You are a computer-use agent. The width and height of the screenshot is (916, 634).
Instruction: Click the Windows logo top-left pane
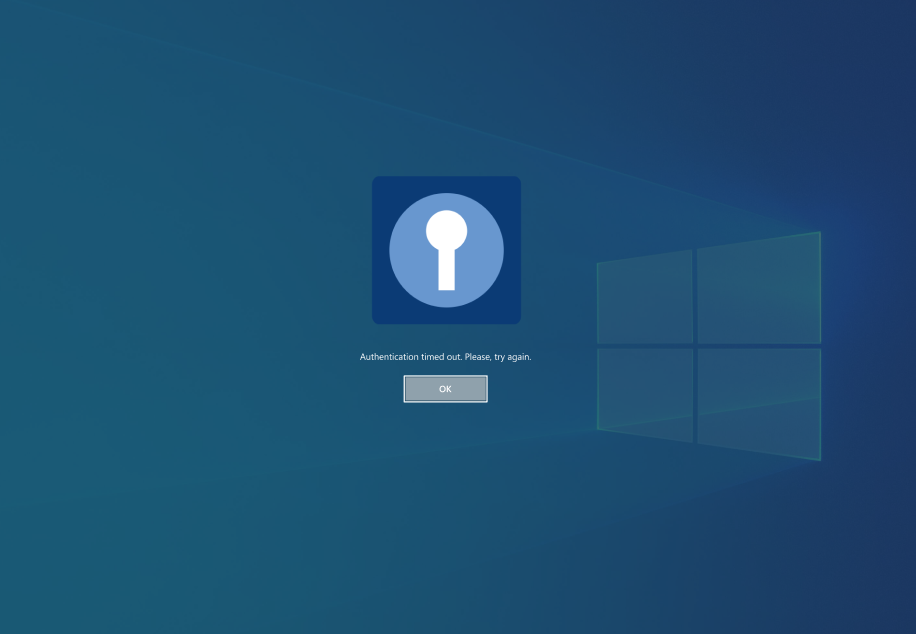point(645,298)
